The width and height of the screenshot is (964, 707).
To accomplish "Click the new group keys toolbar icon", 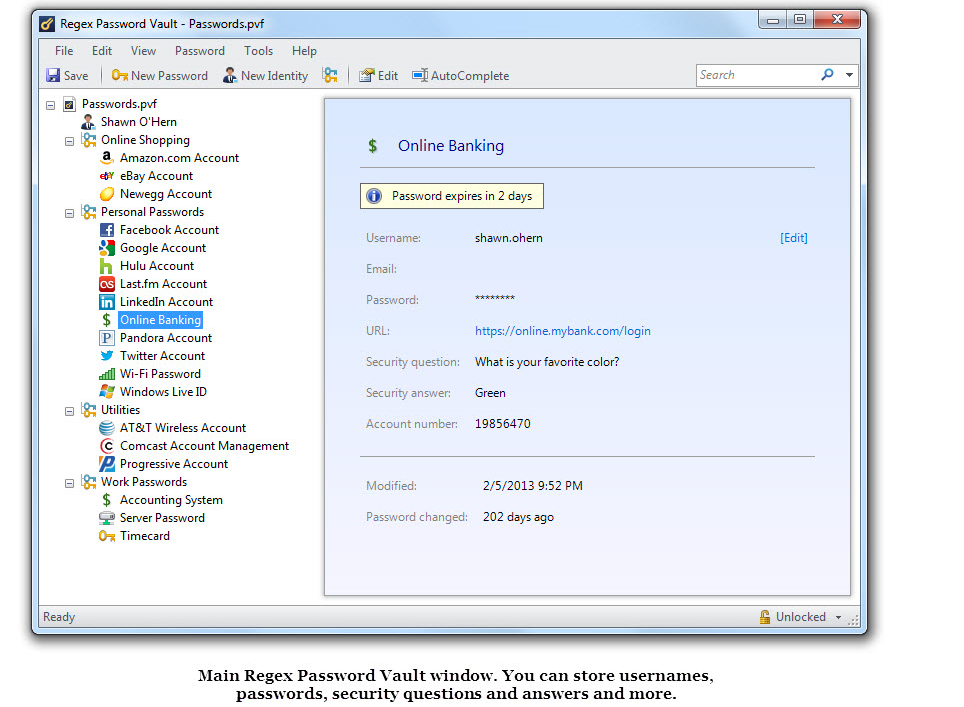I will [330, 76].
